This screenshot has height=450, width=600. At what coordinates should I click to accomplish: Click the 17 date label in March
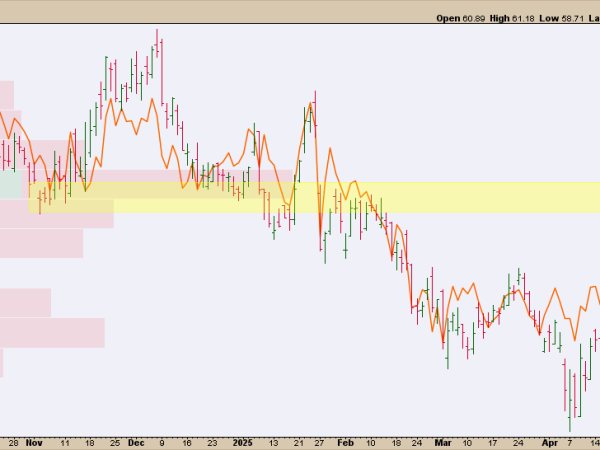point(492,443)
